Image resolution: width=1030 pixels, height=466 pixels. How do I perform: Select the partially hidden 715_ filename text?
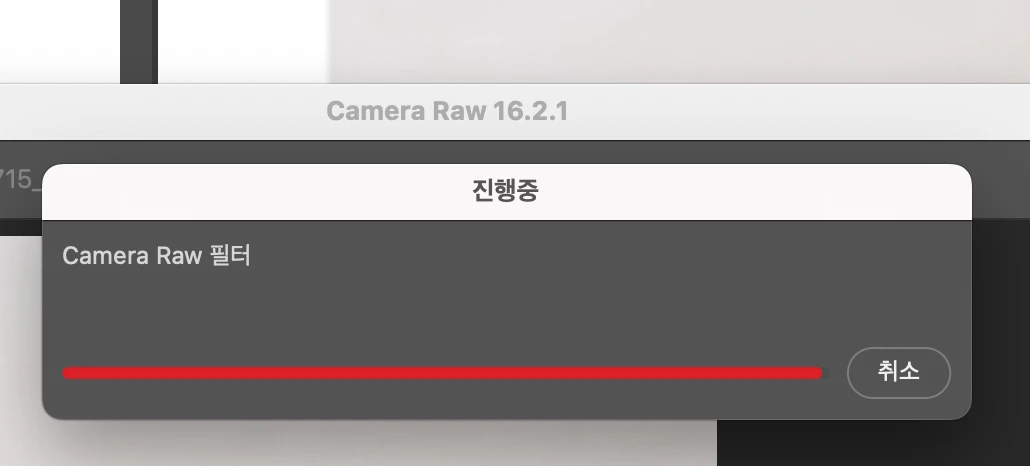click(x=16, y=179)
